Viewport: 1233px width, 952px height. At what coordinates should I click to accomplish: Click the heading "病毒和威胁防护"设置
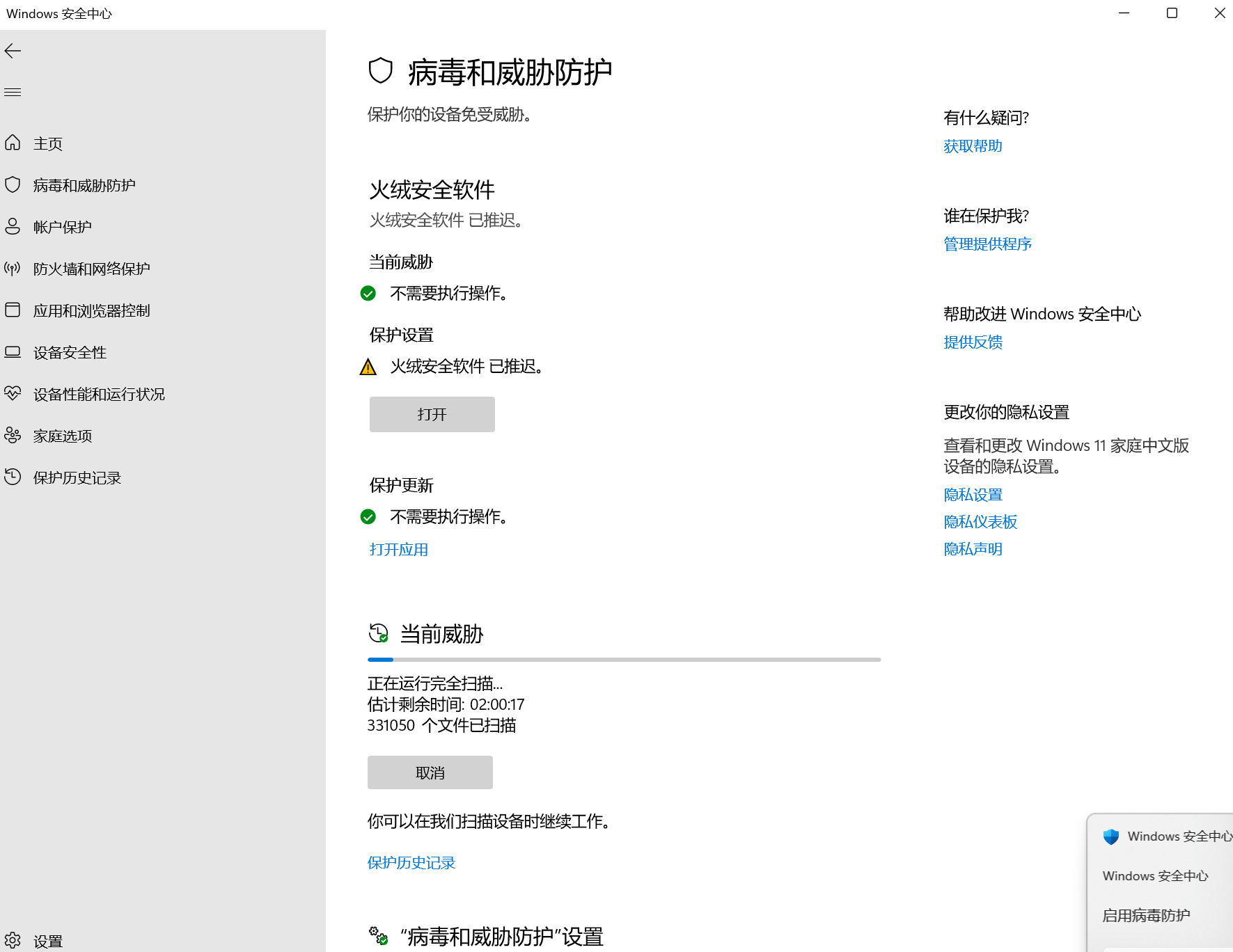(x=501, y=937)
